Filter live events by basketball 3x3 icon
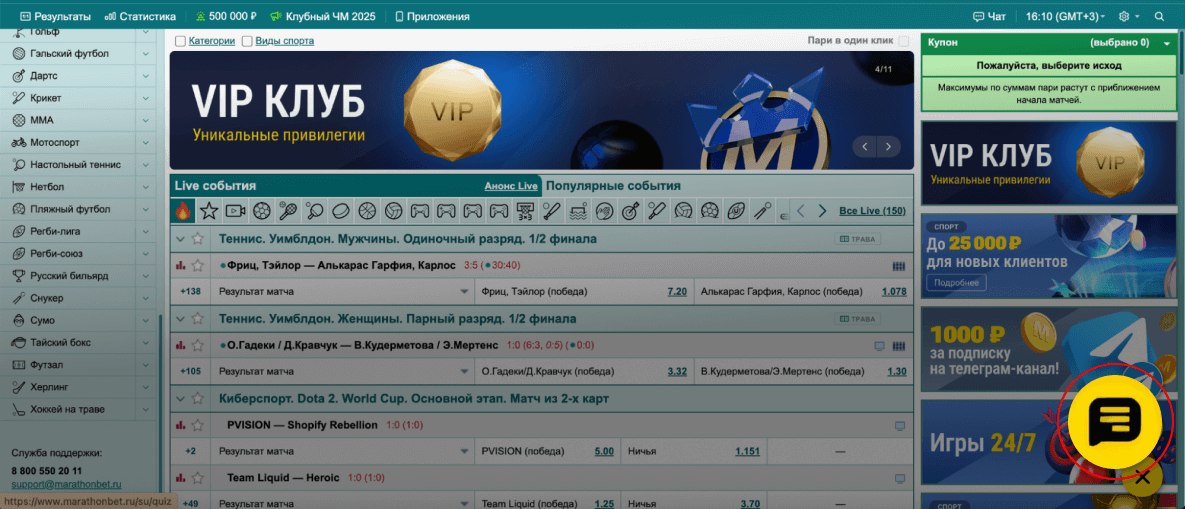This screenshot has height=509, width=1185. 525,211
